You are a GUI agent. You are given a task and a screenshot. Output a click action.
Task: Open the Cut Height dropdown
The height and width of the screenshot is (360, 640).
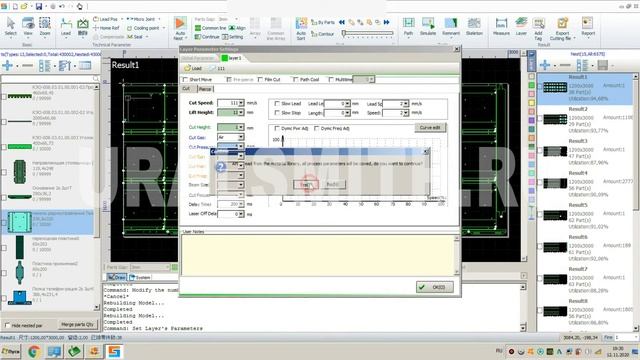(x=241, y=127)
